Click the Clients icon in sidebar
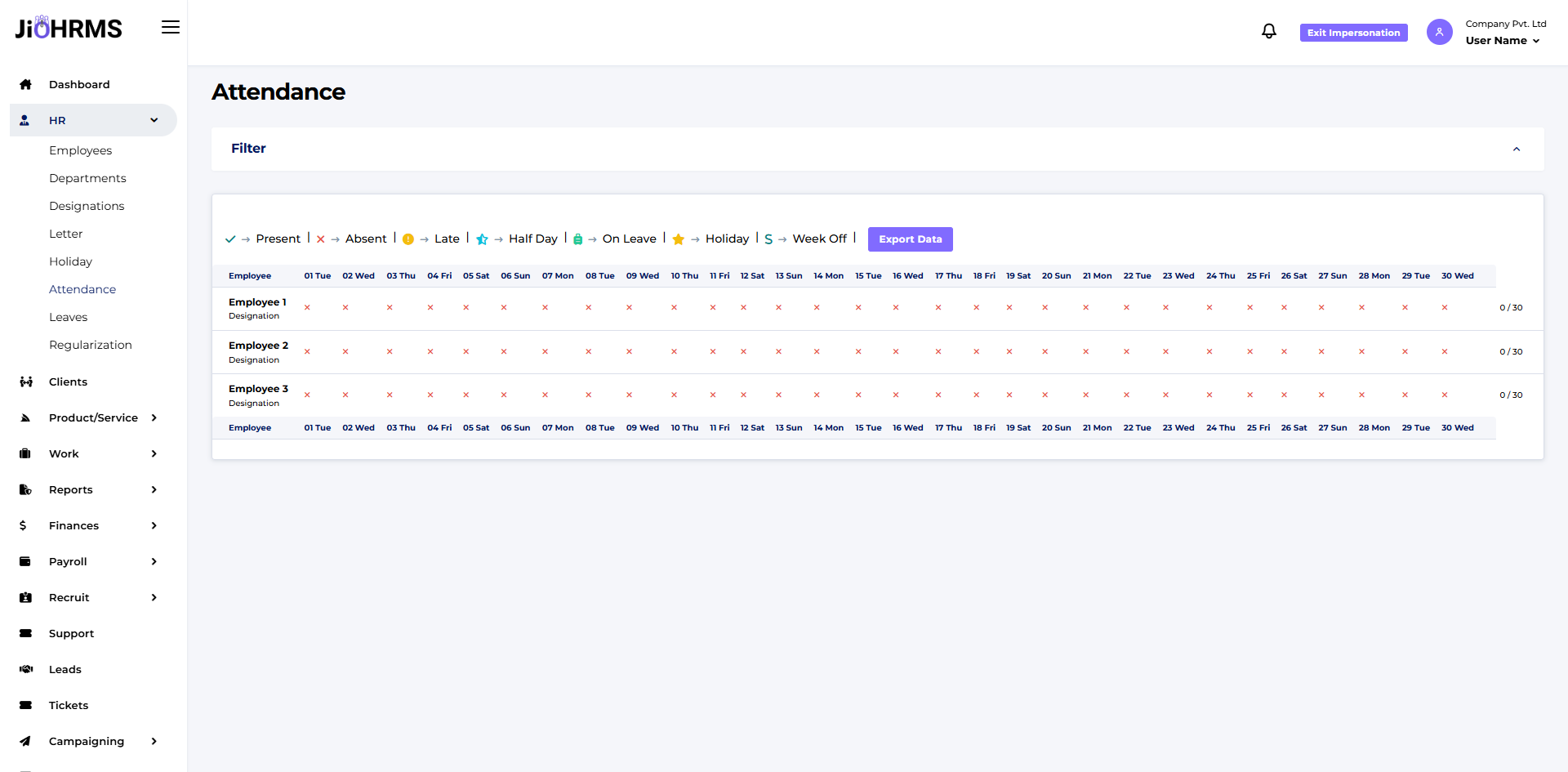 [x=26, y=382]
